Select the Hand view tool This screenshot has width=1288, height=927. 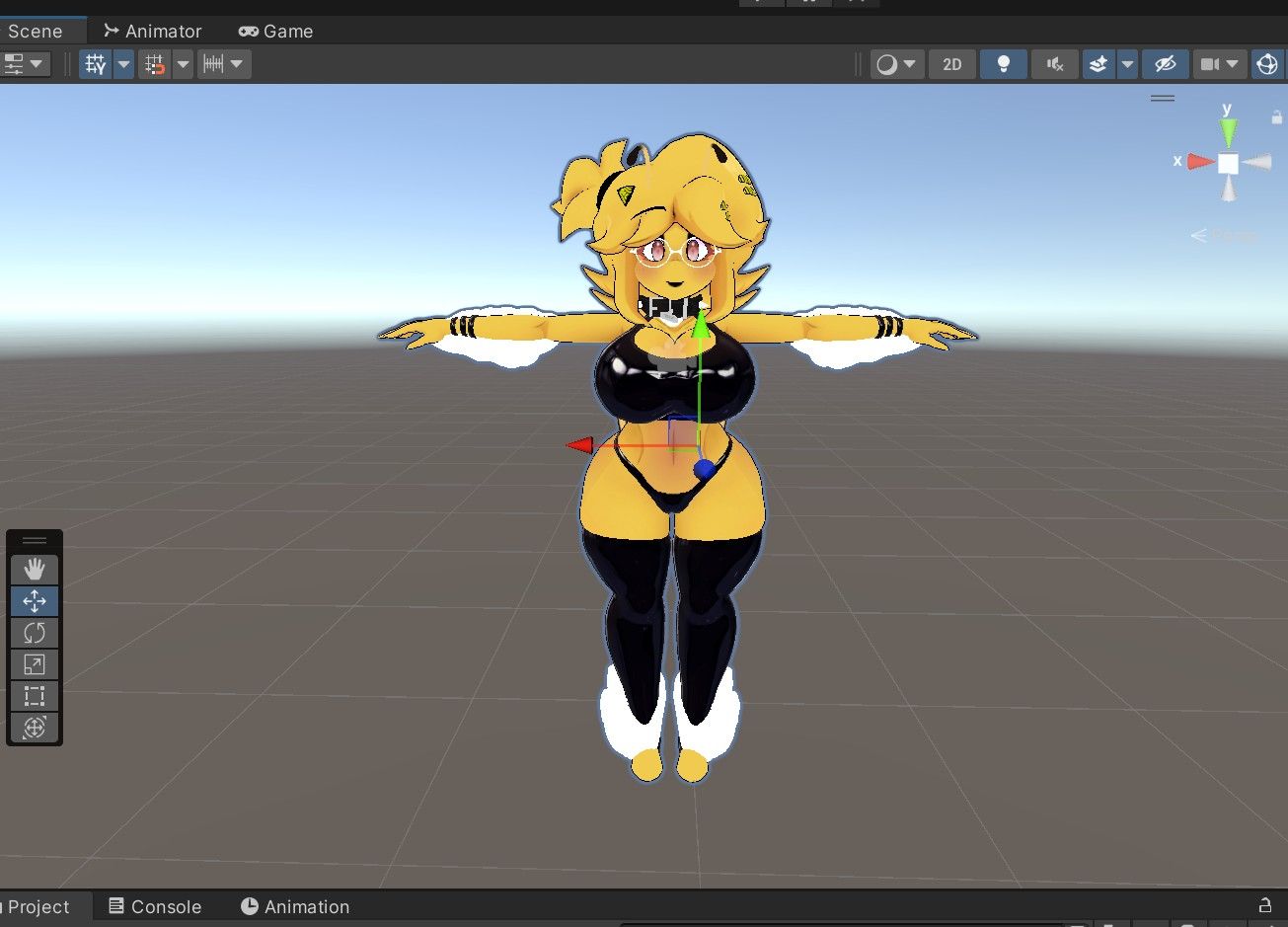coord(35,569)
